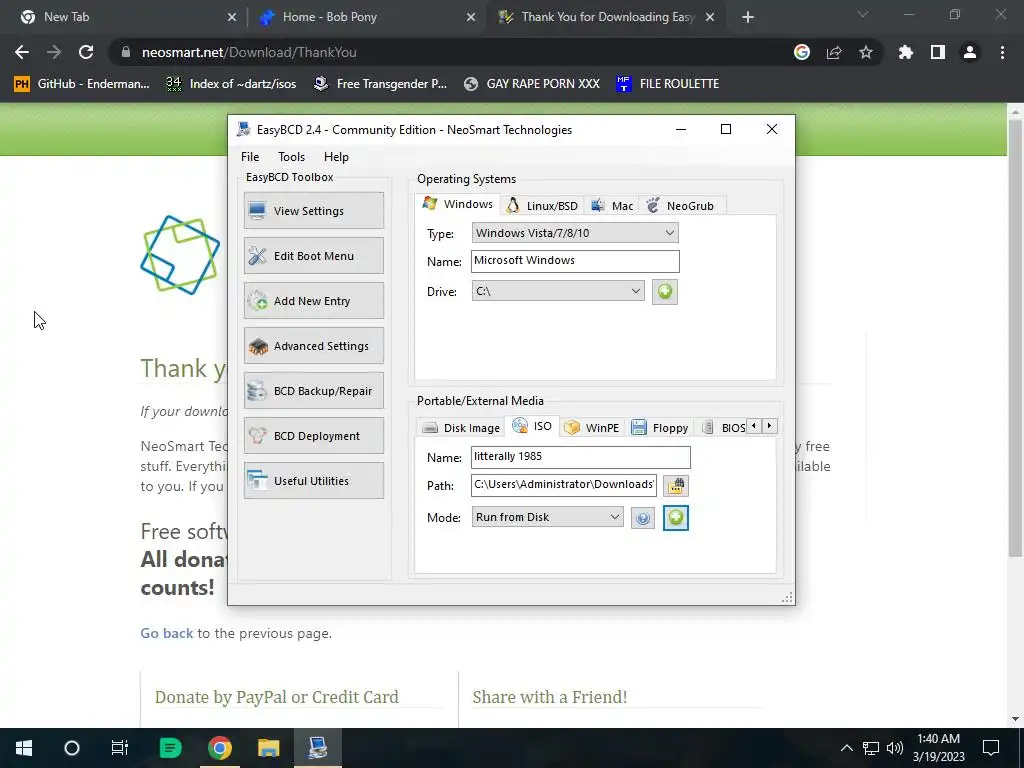This screenshot has width=1024, height=768.
Task: Expand Mode dropdown Run from Disk
Action: tap(547, 517)
